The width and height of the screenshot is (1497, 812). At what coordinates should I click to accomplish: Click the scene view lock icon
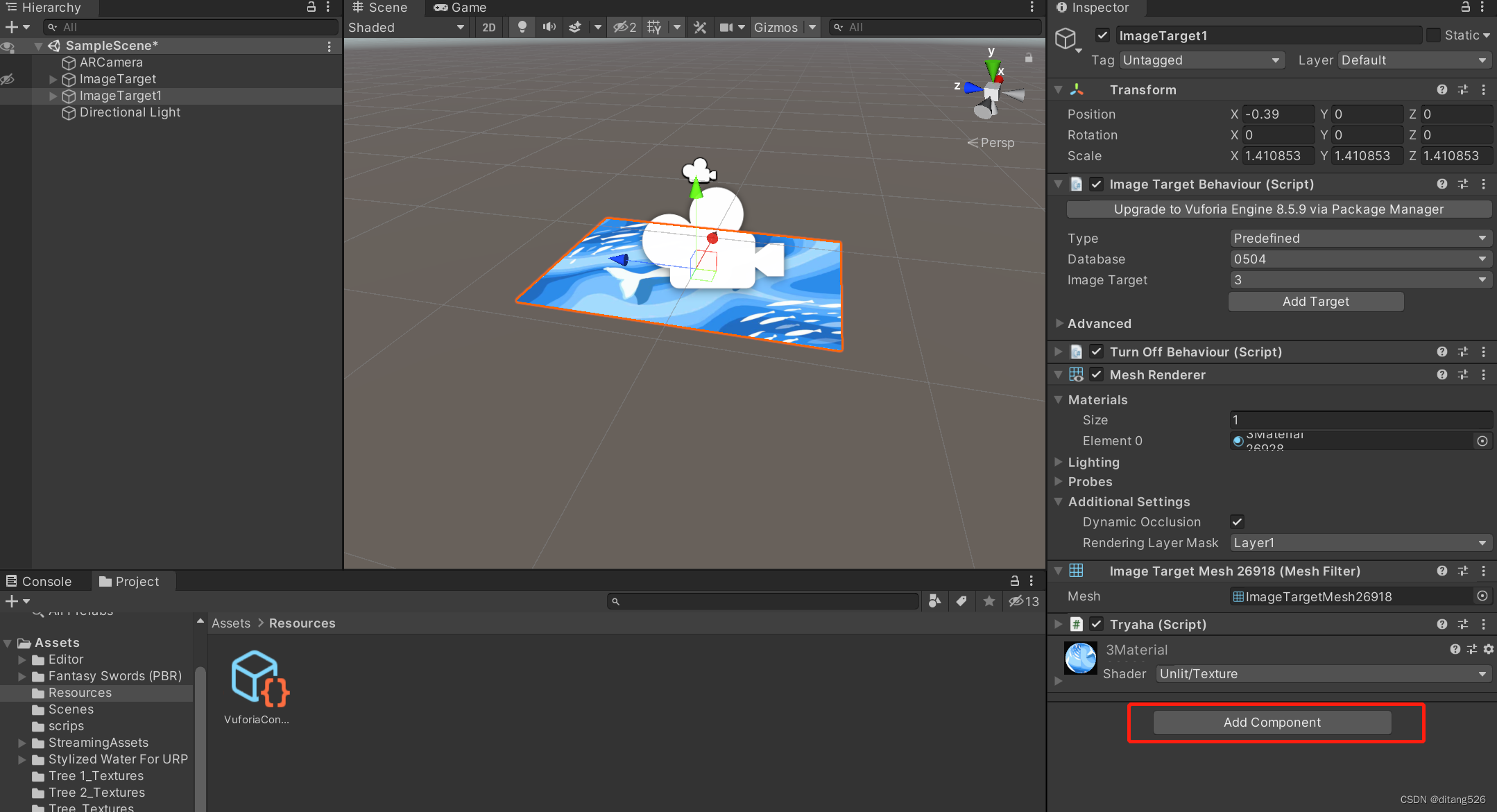coord(1029,58)
